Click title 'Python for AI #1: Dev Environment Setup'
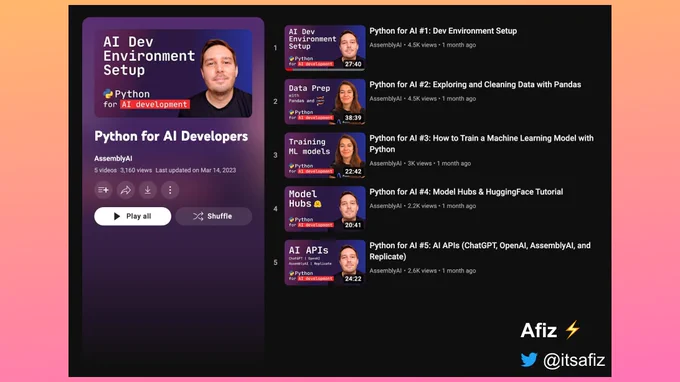 tap(443, 31)
